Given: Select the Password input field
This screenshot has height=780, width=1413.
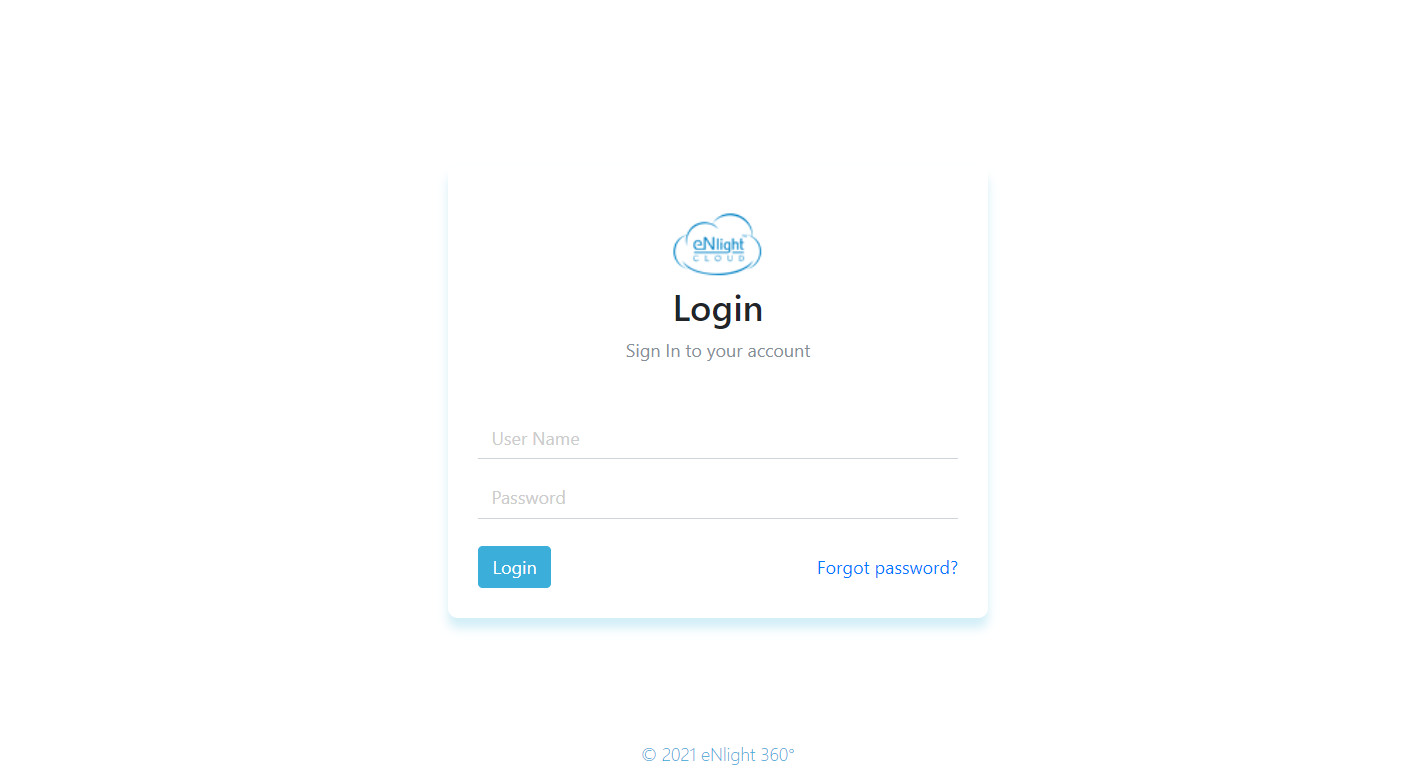Looking at the screenshot, I should coord(718,498).
